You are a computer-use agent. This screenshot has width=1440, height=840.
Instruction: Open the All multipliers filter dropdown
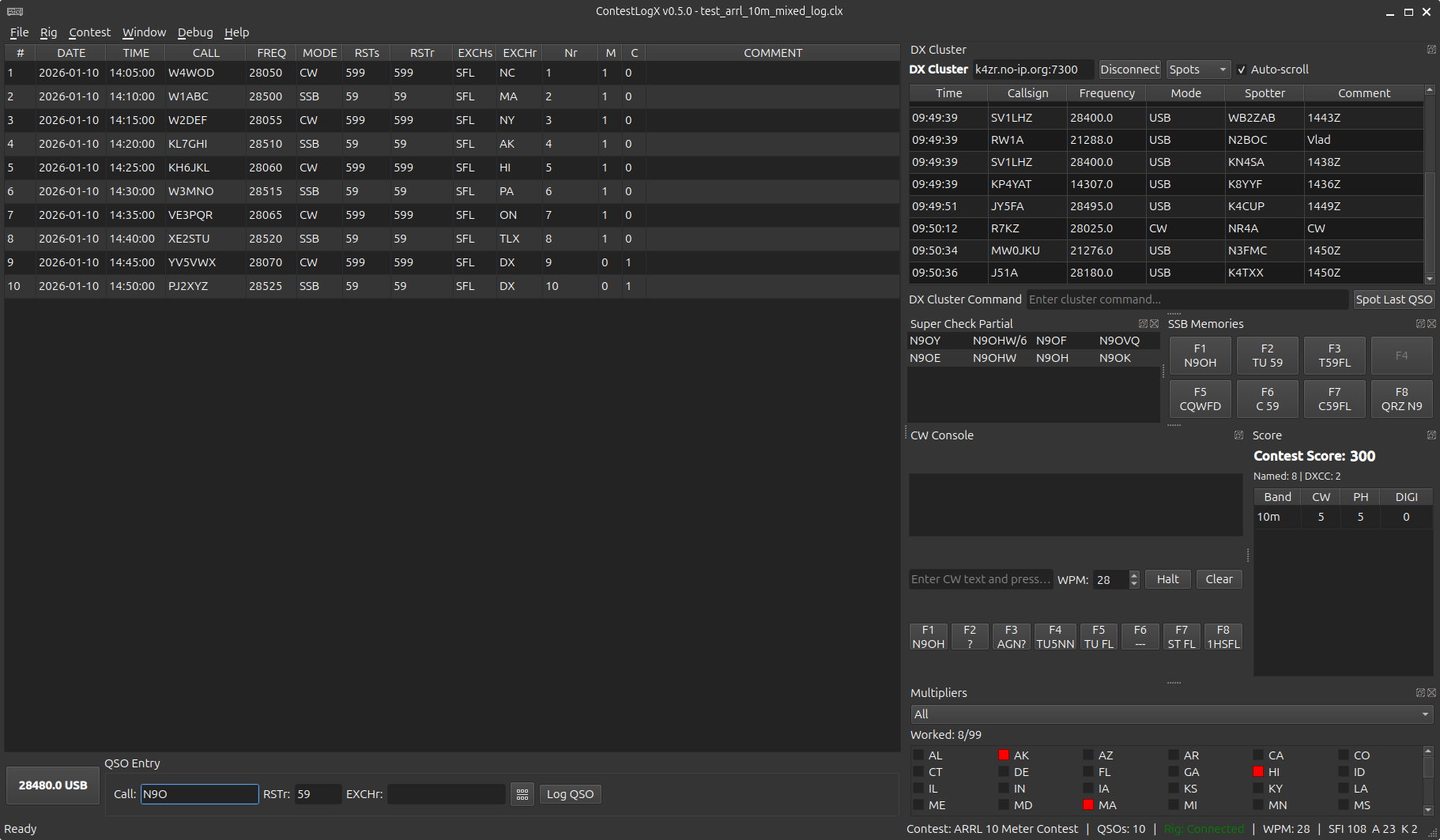click(x=1171, y=714)
